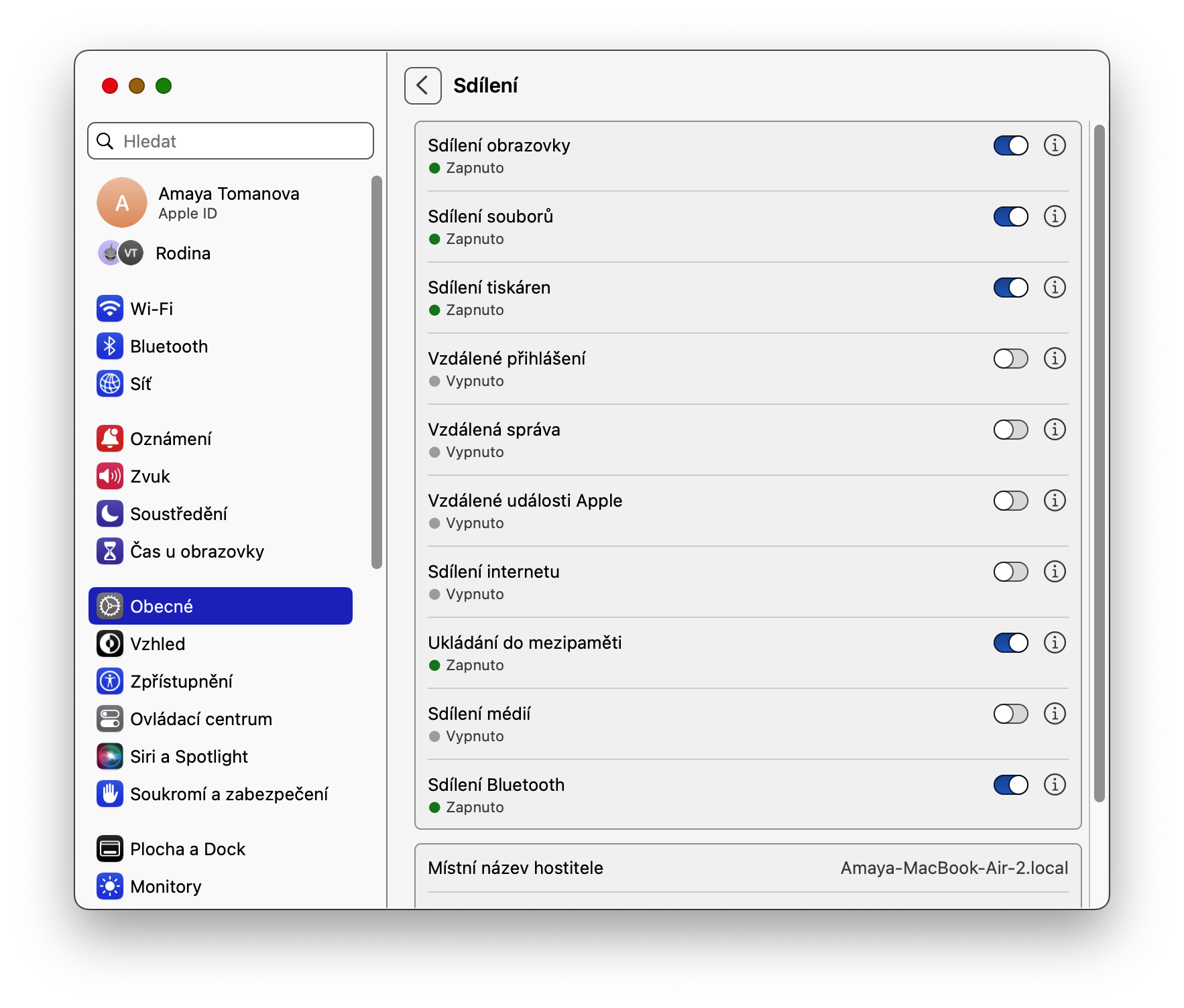Click the Místní název hostitele row label
This screenshot has height=1008, width=1184.
coord(516,868)
